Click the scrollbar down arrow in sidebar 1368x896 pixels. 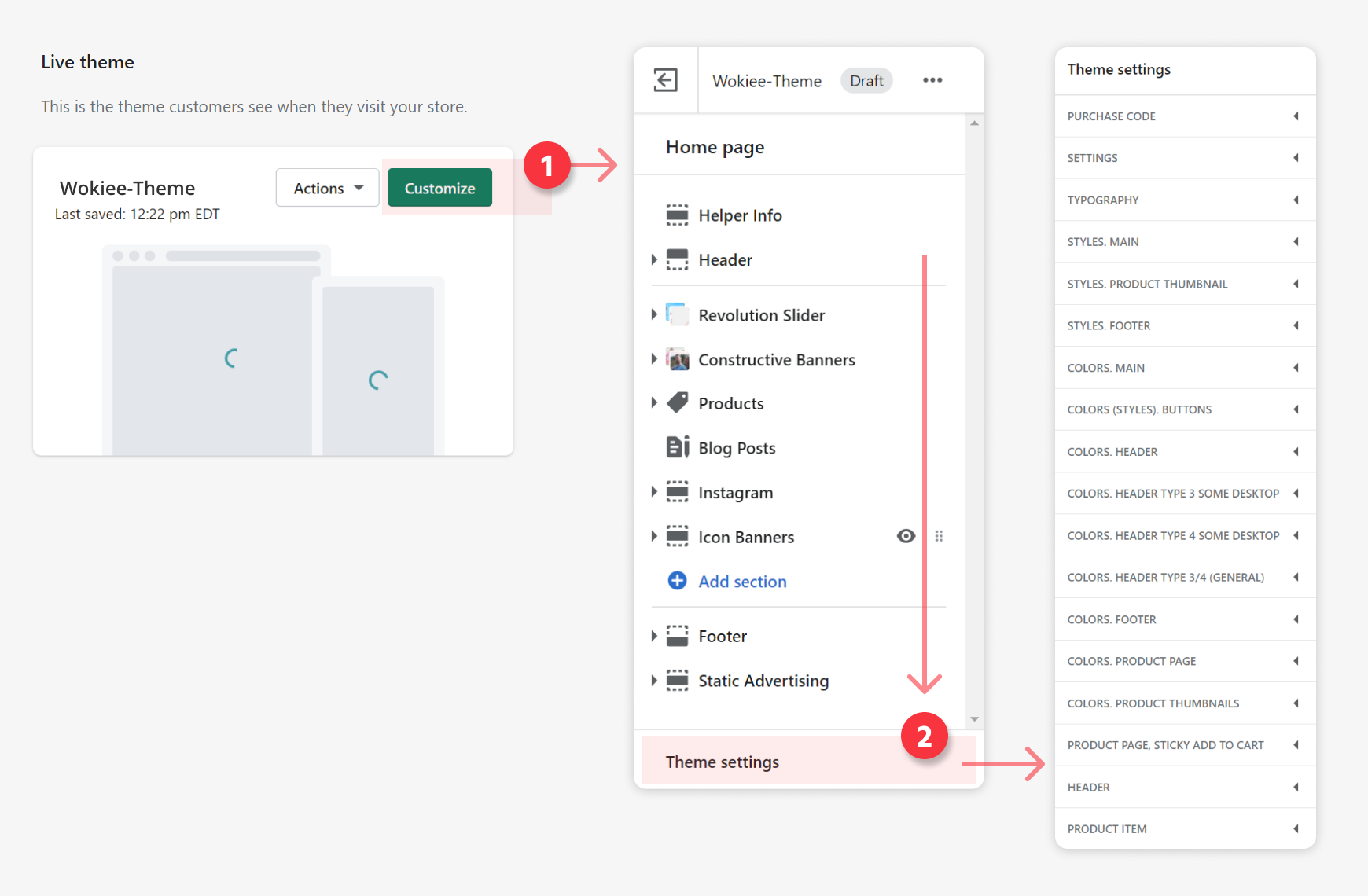click(x=974, y=719)
